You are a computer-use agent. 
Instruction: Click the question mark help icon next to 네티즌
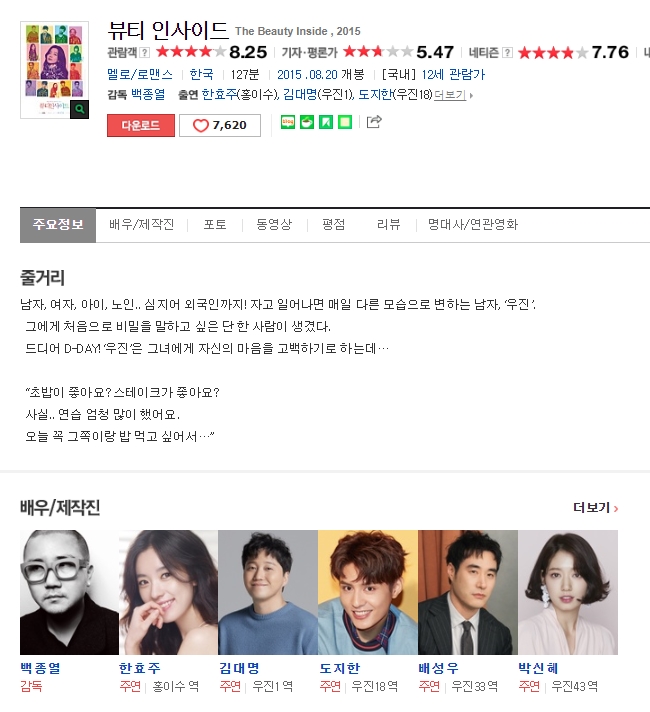(x=508, y=53)
